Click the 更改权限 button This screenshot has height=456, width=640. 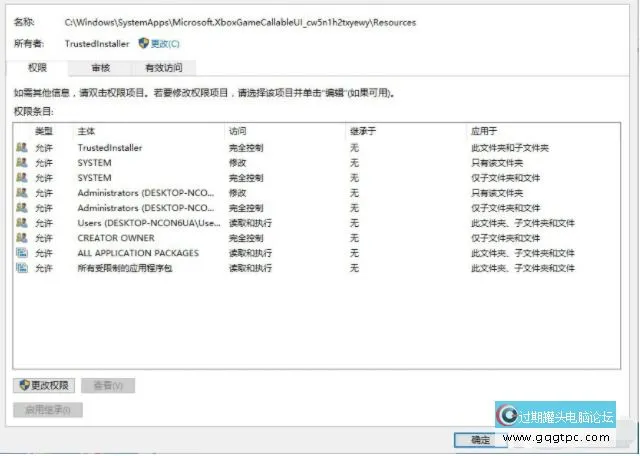44,385
